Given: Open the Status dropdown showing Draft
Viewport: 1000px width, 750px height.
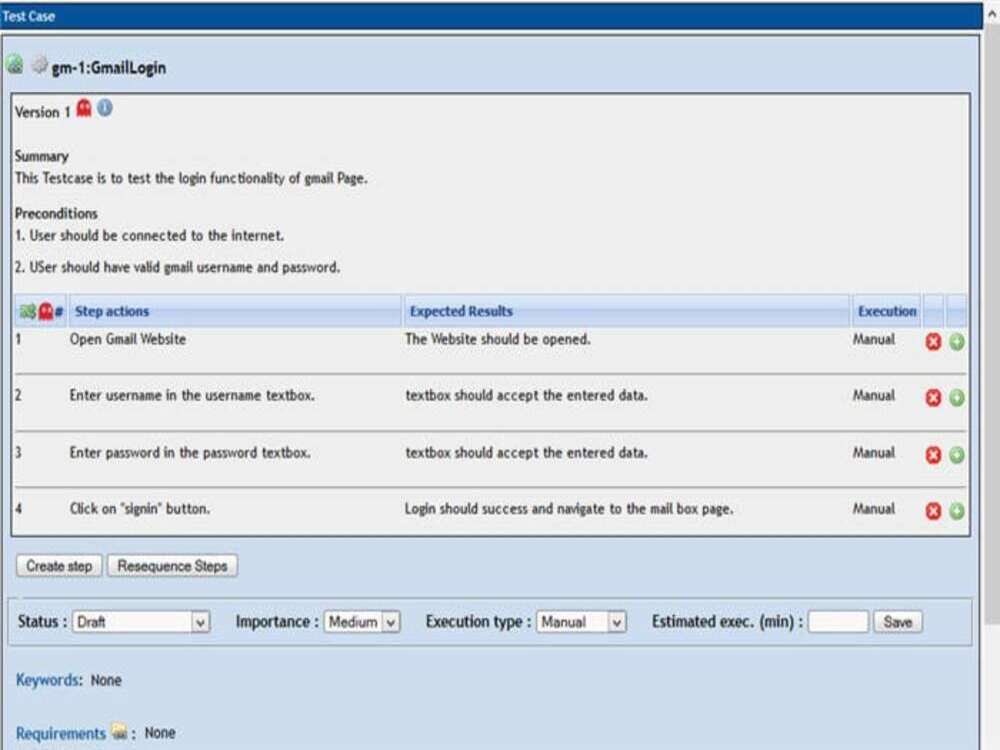Looking at the screenshot, I should pos(142,622).
